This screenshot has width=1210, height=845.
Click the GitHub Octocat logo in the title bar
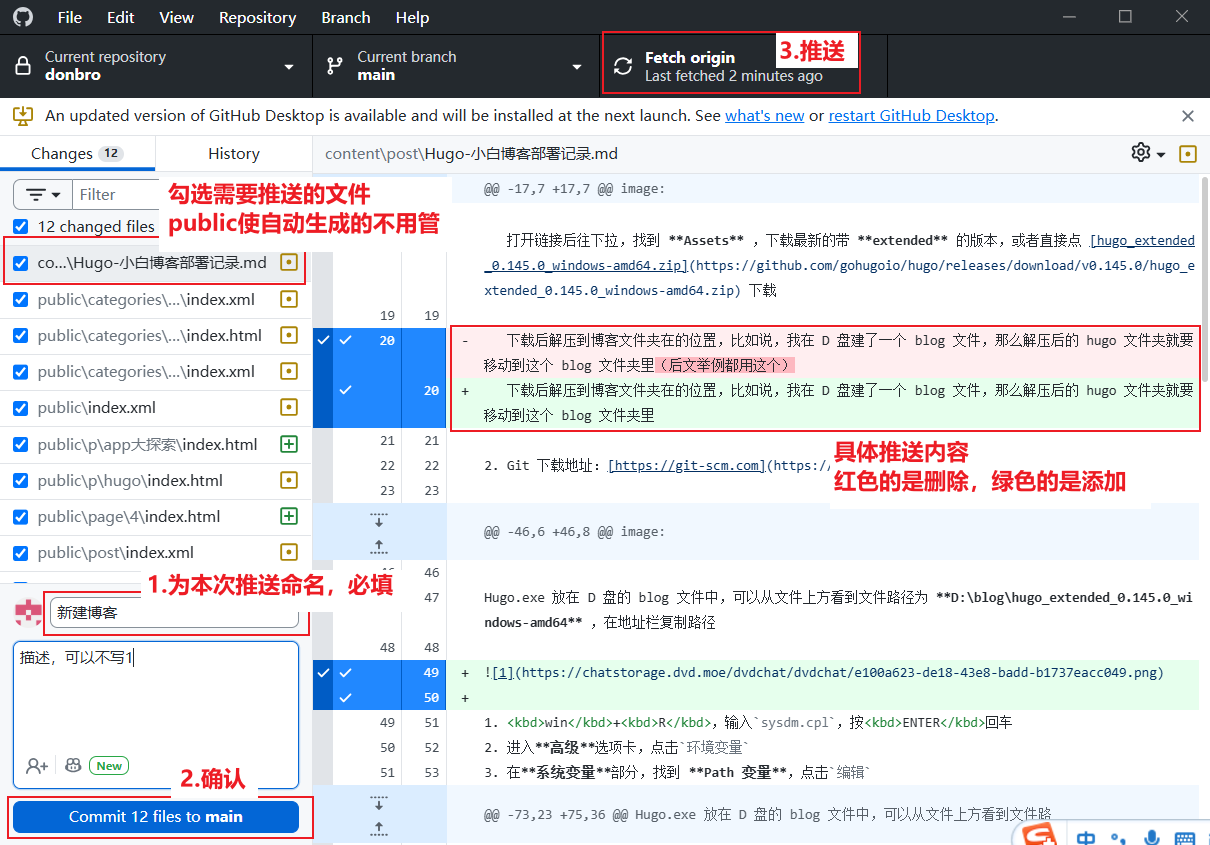point(22,17)
